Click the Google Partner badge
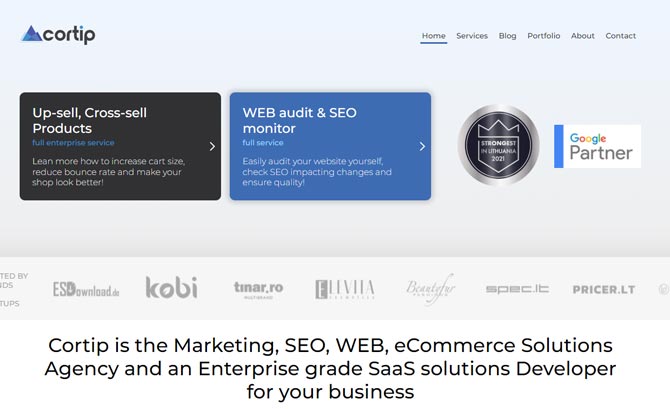The width and height of the screenshot is (670, 409). (x=597, y=146)
